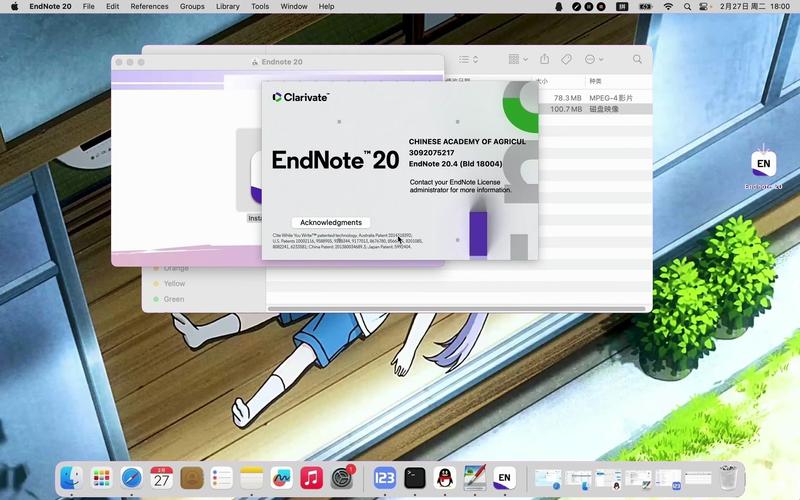800x500 pixels.
Task: Click the Clarivate logo in About dialog
Action: tap(301, 97)
